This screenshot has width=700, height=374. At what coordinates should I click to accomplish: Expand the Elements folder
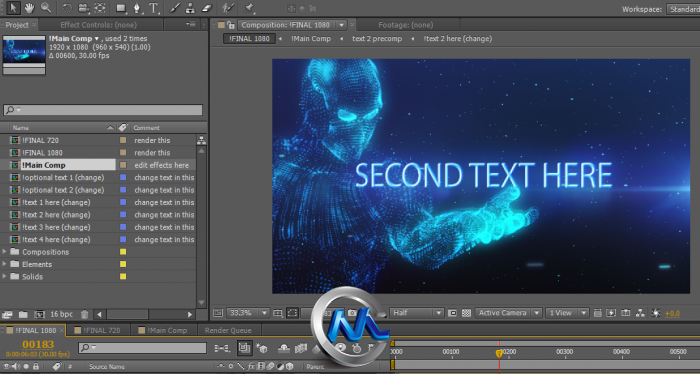pyautogui.click(x=4, y=264)
